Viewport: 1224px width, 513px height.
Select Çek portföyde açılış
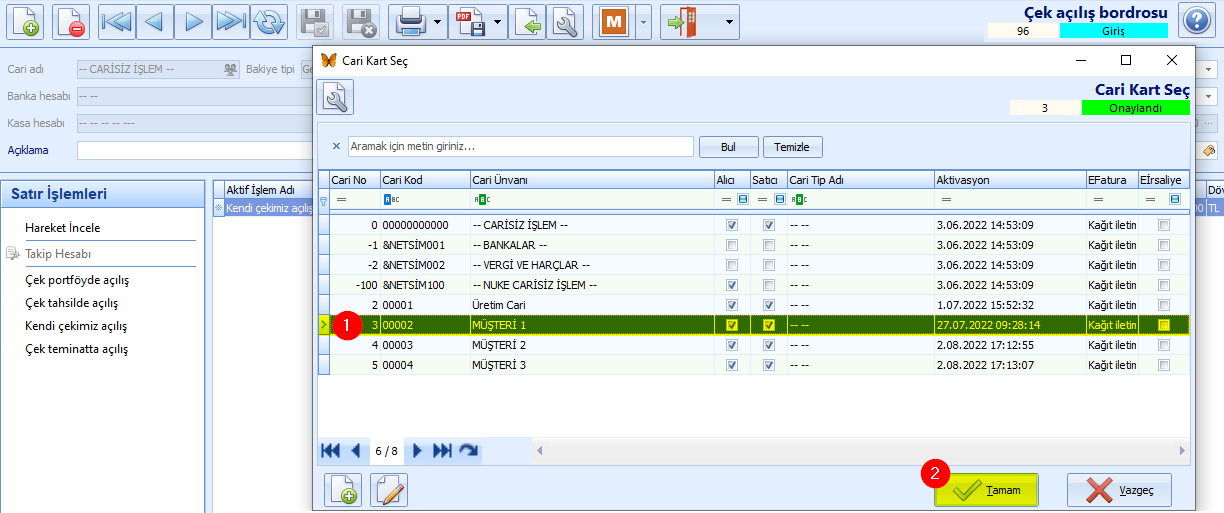point(77,280)
